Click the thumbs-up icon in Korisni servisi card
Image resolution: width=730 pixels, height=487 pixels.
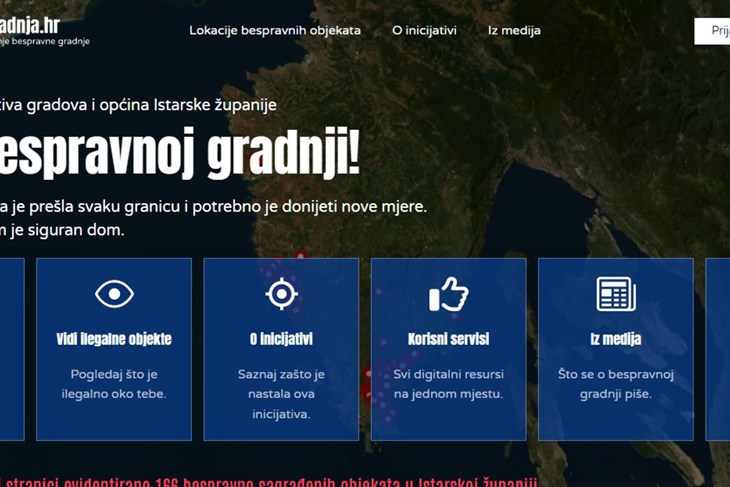(448, 294)
